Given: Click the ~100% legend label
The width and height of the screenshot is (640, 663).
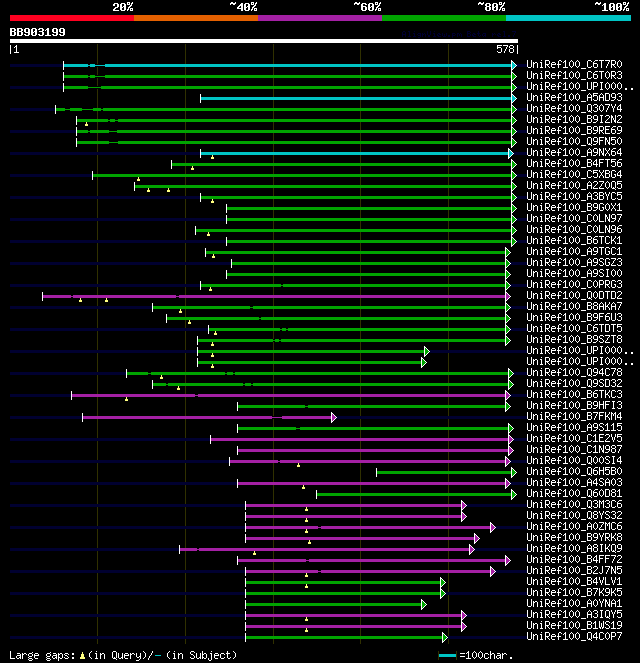Looking at the screenshot, I should 612,7.
